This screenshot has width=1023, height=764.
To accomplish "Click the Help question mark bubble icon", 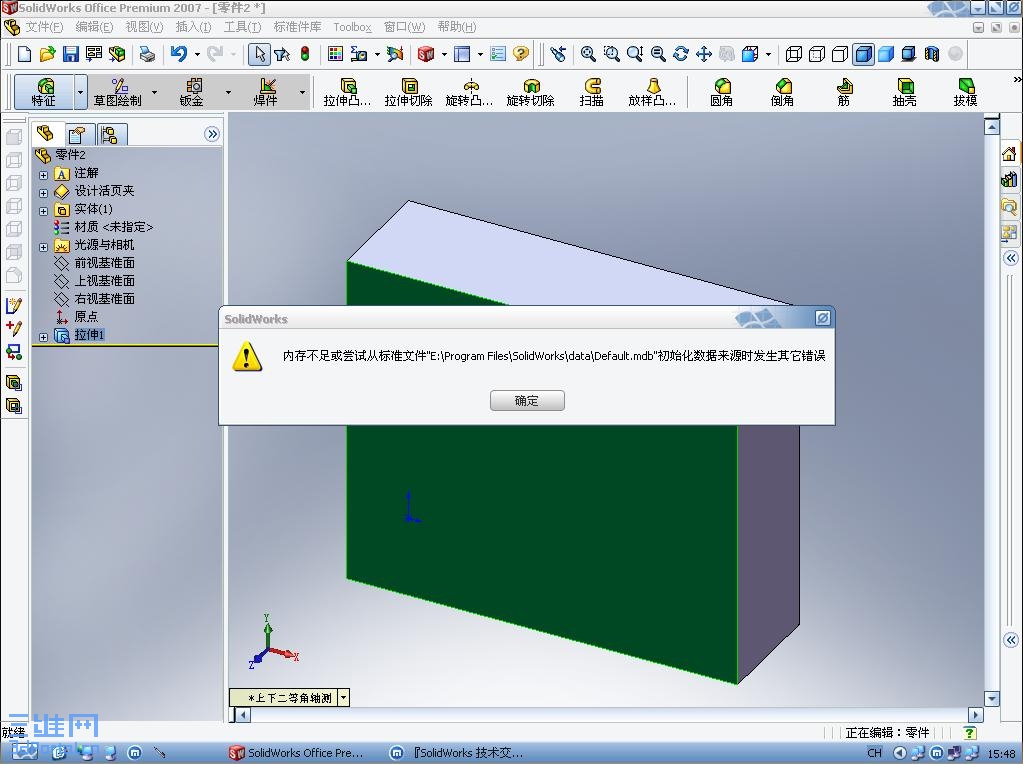I will coord(521,54).
